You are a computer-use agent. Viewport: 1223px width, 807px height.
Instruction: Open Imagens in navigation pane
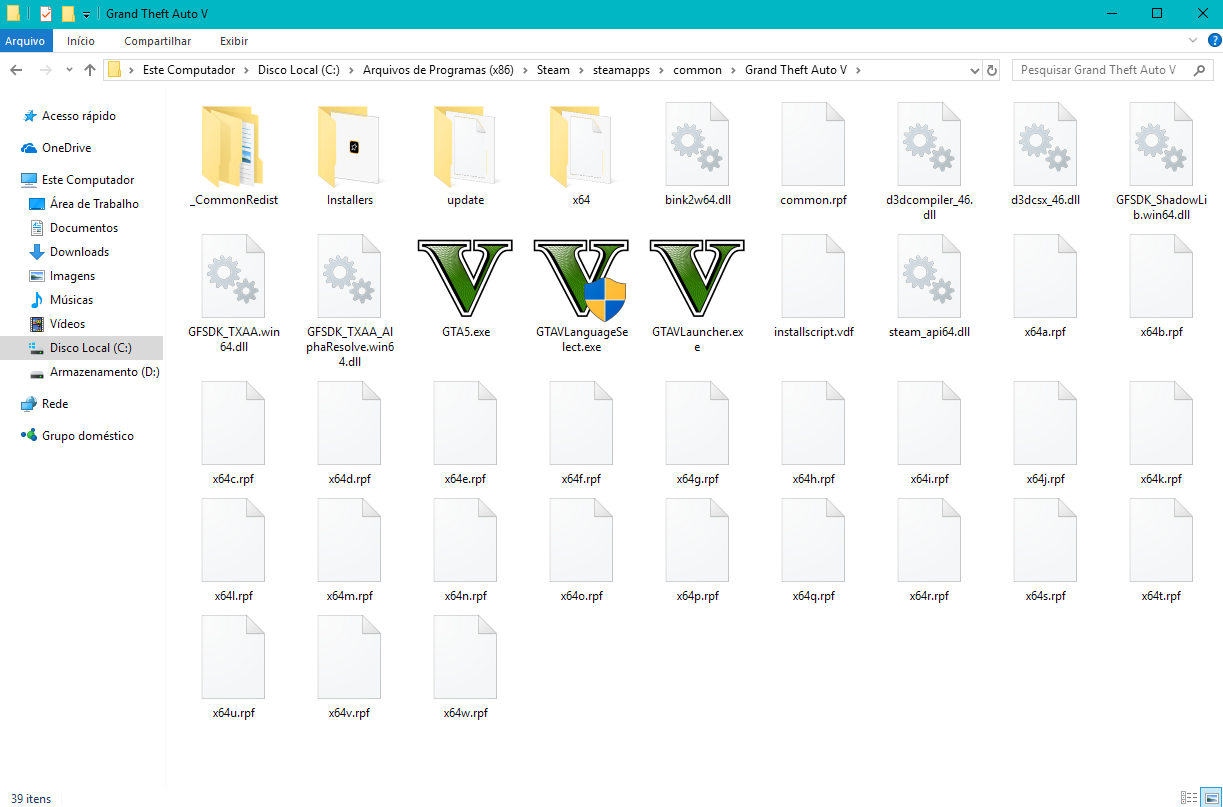(73, 276)
